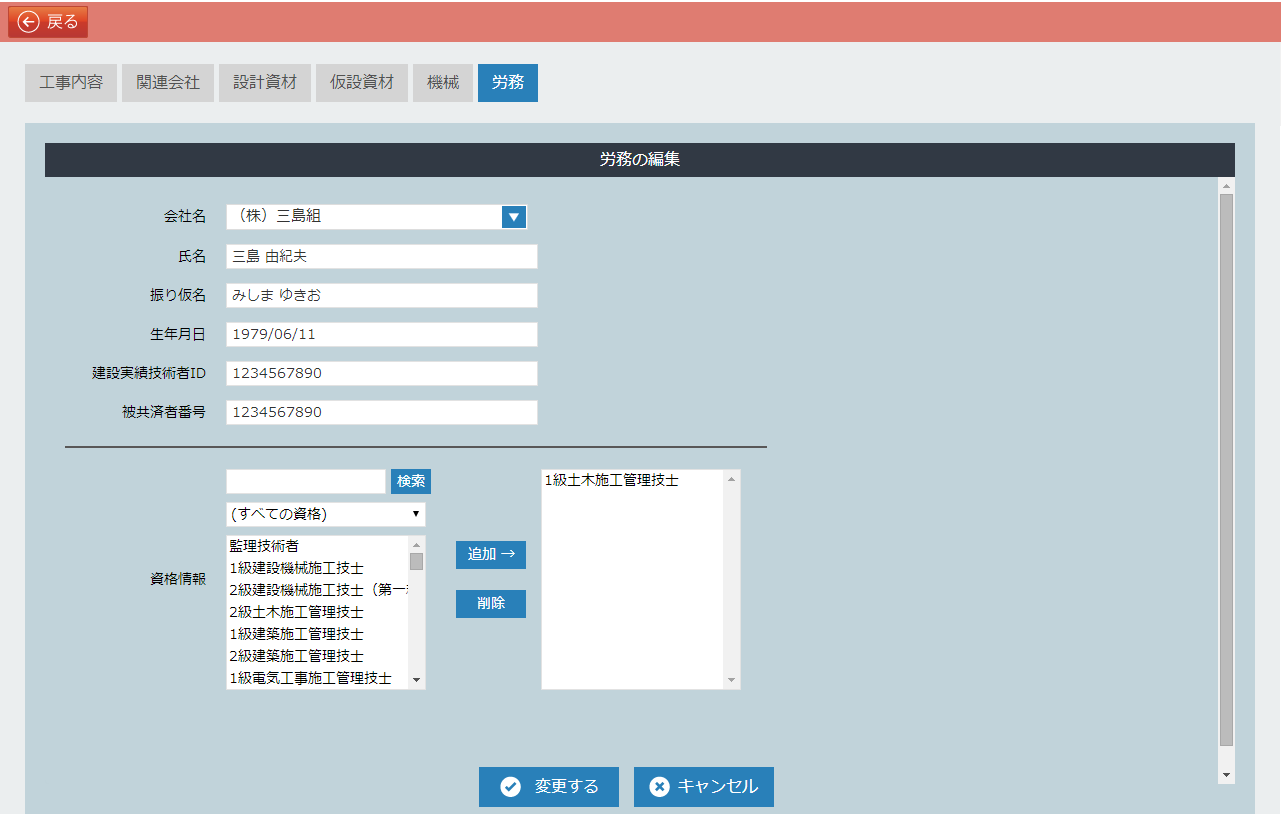Click the 会社名 field showing (株)三島組

[x=364, y=217]
